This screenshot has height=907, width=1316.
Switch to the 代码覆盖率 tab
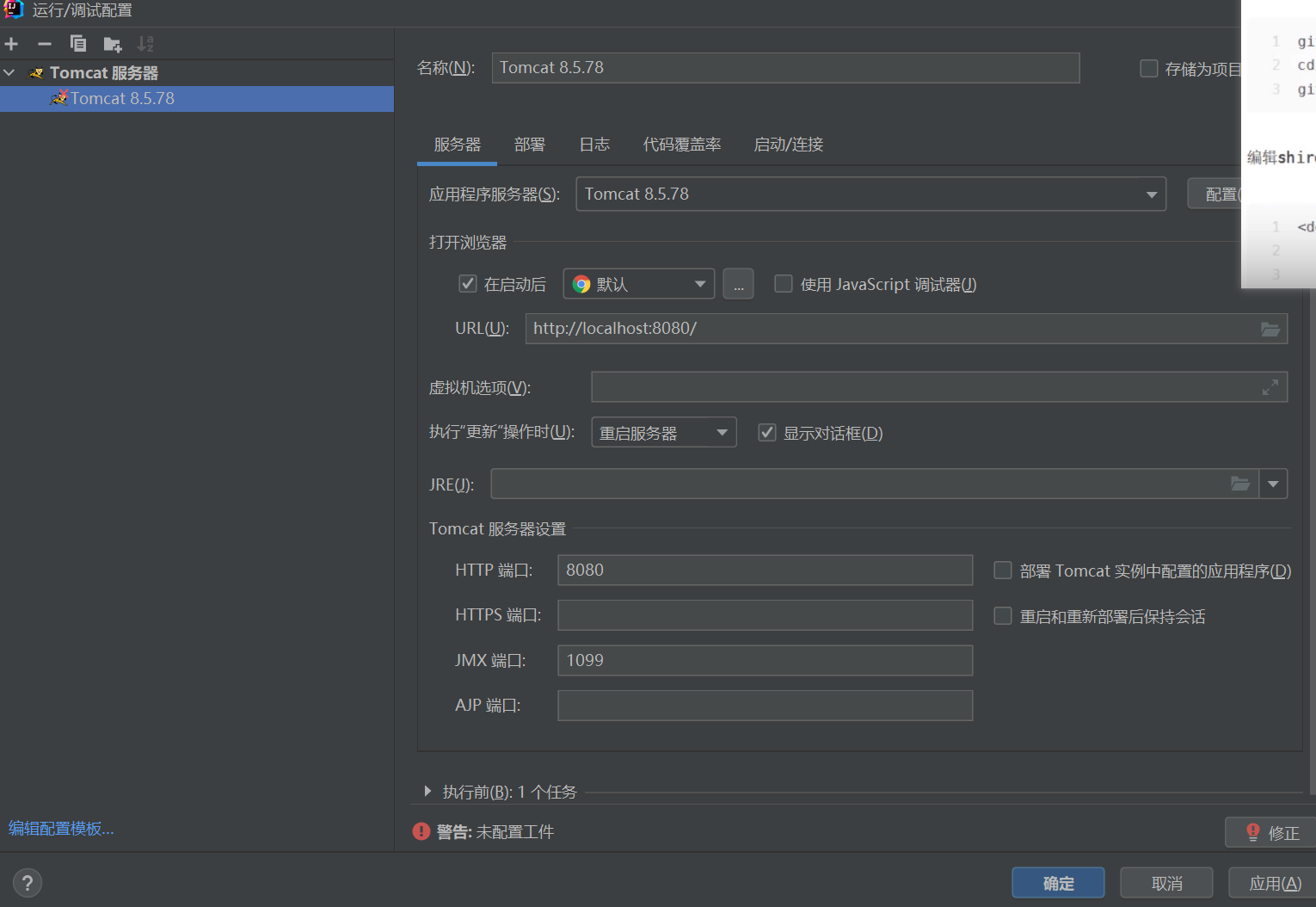(x=682, y=145)
